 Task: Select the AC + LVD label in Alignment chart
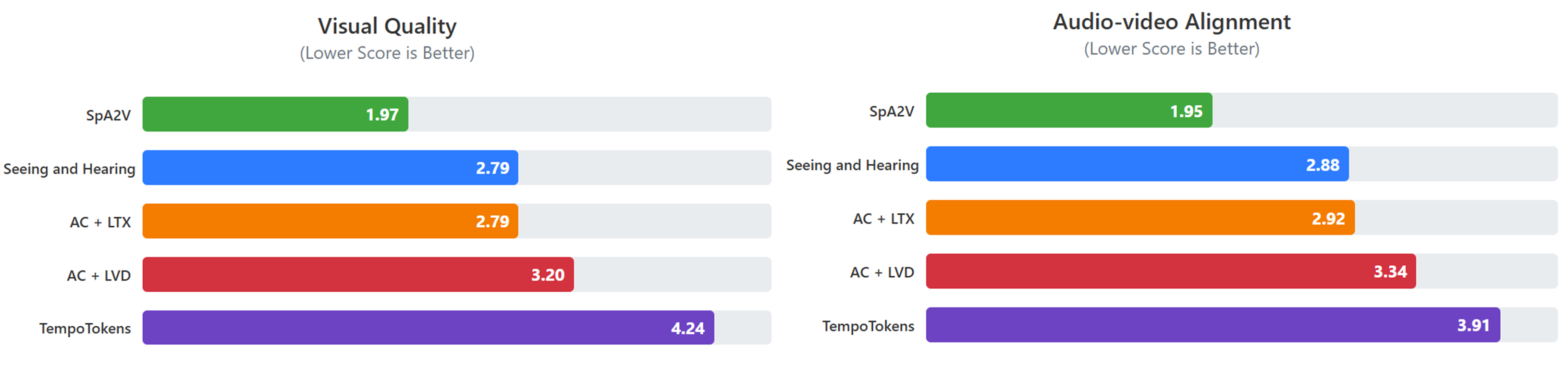coord(882,272)
